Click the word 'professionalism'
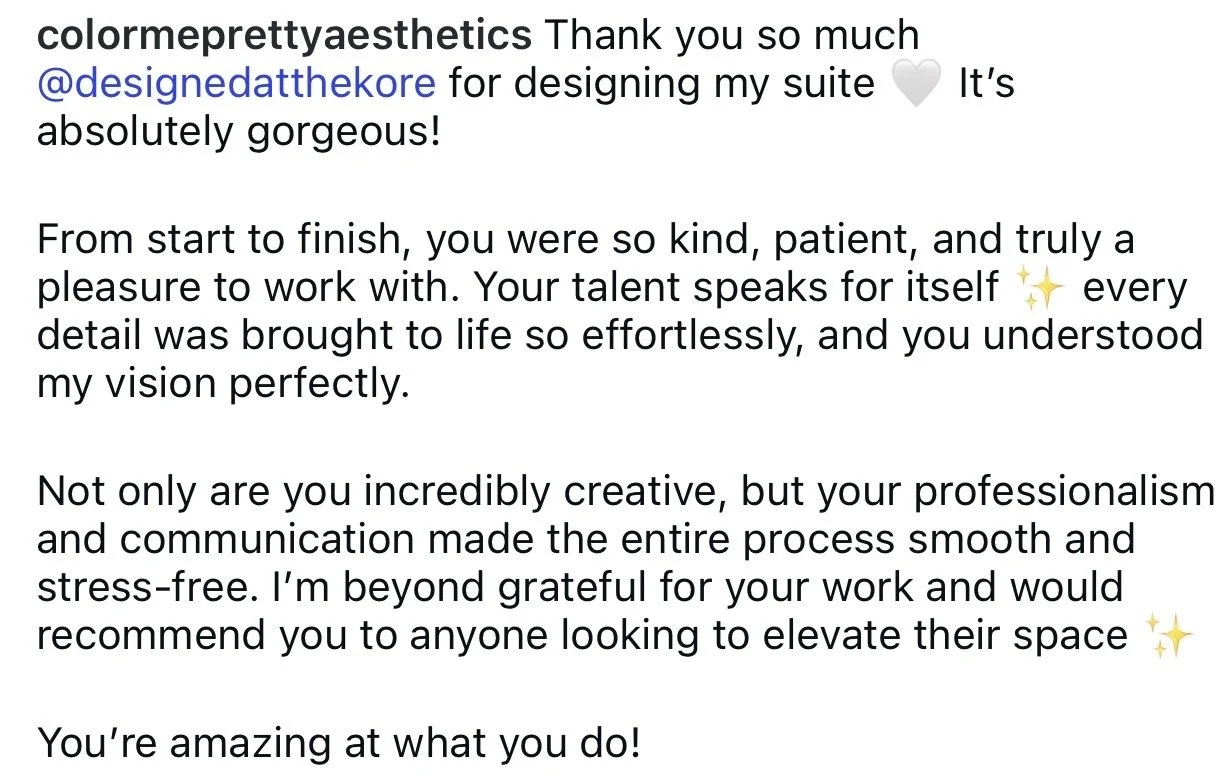The width and height of the screenshot is (1230, 782). (1051, 492)
